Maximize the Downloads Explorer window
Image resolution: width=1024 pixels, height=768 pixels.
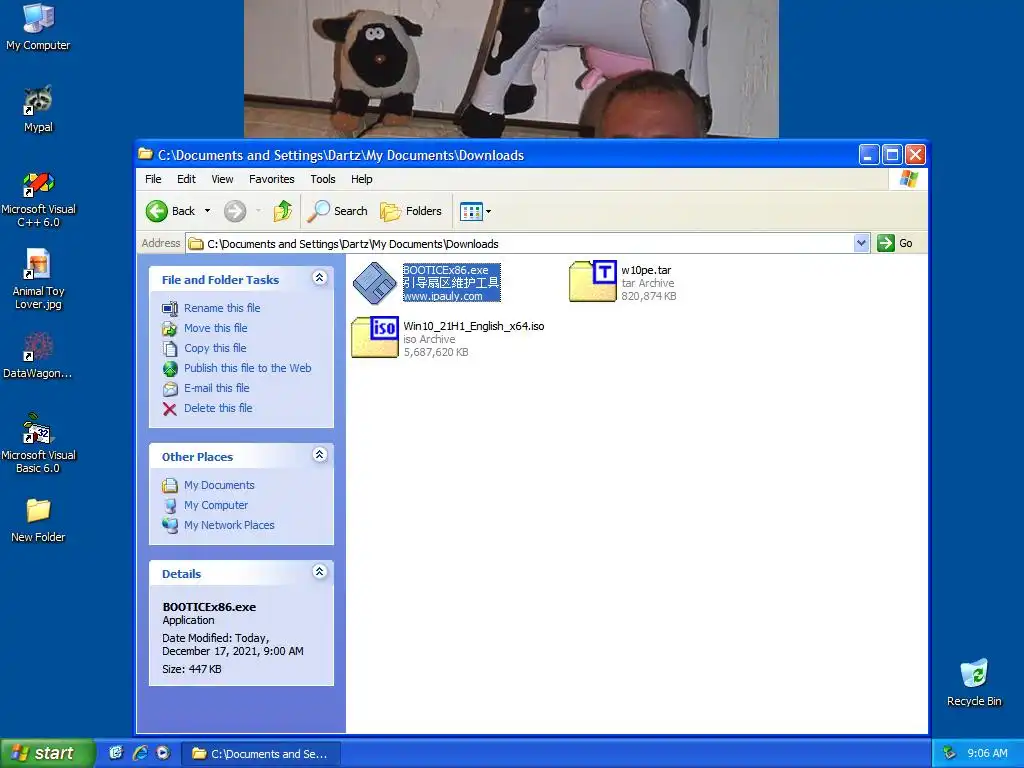pyautogui.click(x=892, y=155)
